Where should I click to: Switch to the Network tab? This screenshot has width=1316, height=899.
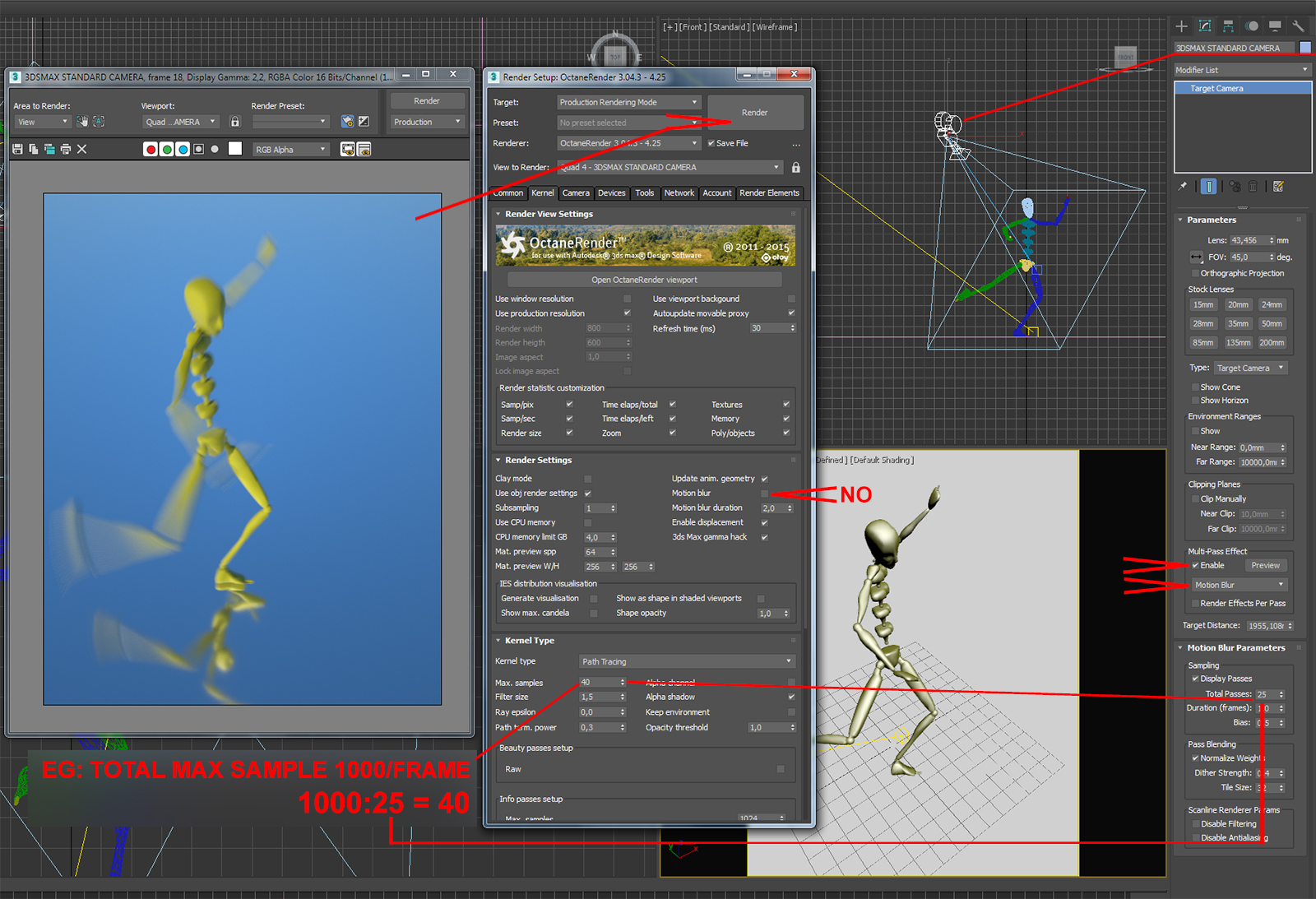(x=679, y=193)
